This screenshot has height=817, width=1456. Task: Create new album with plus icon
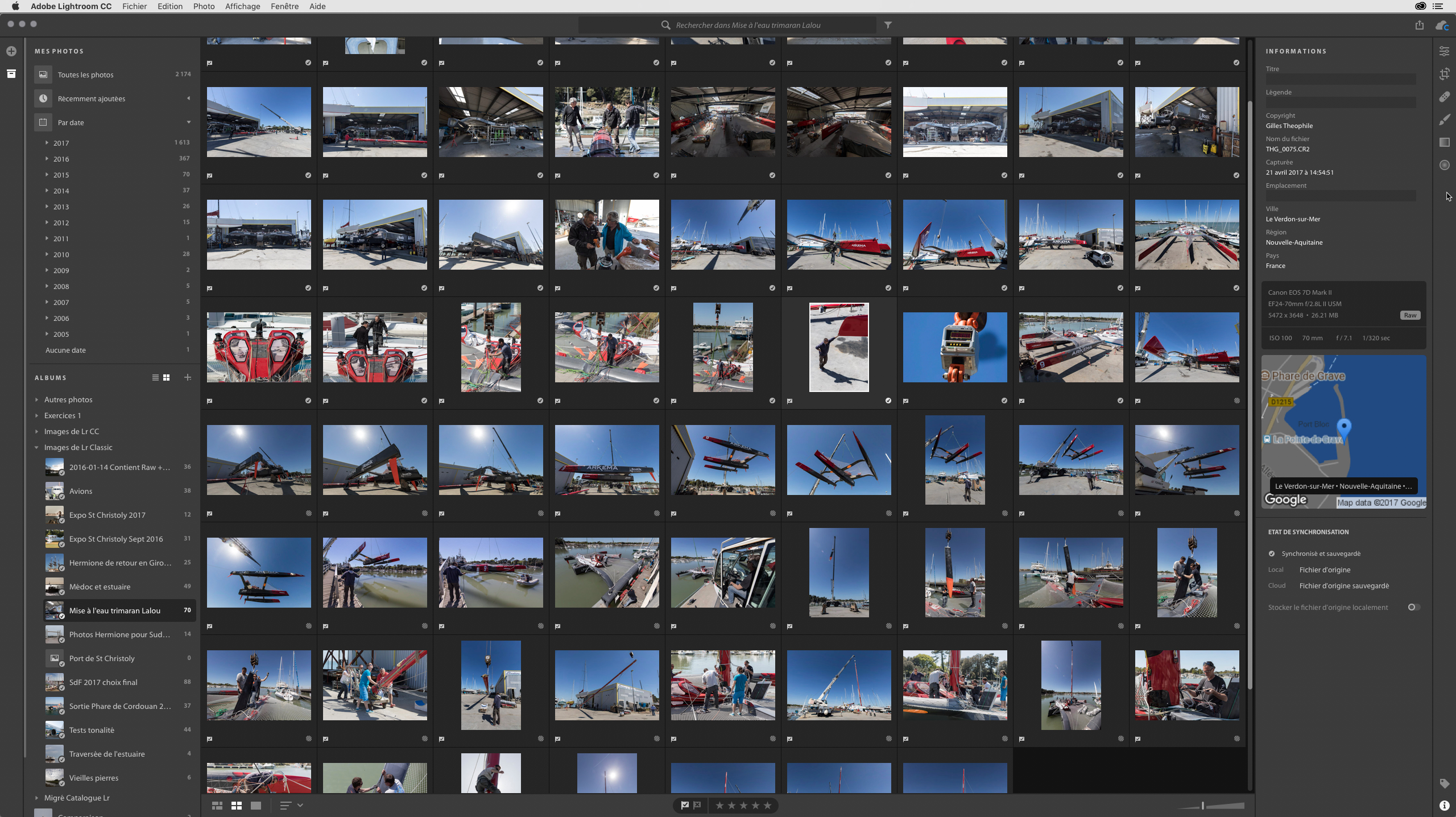(188, 377)
